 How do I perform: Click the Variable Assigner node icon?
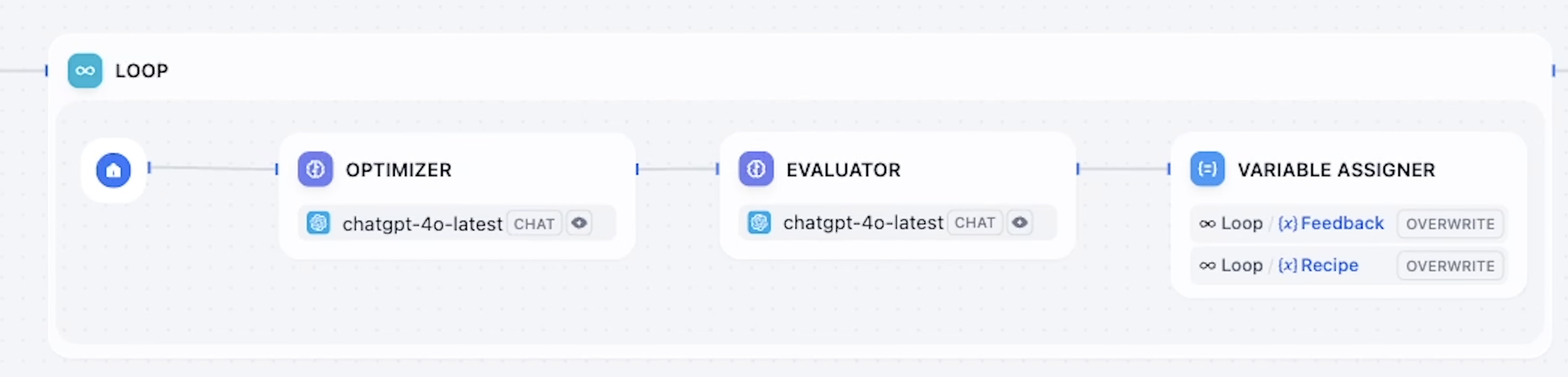(x=1208, y=169)
